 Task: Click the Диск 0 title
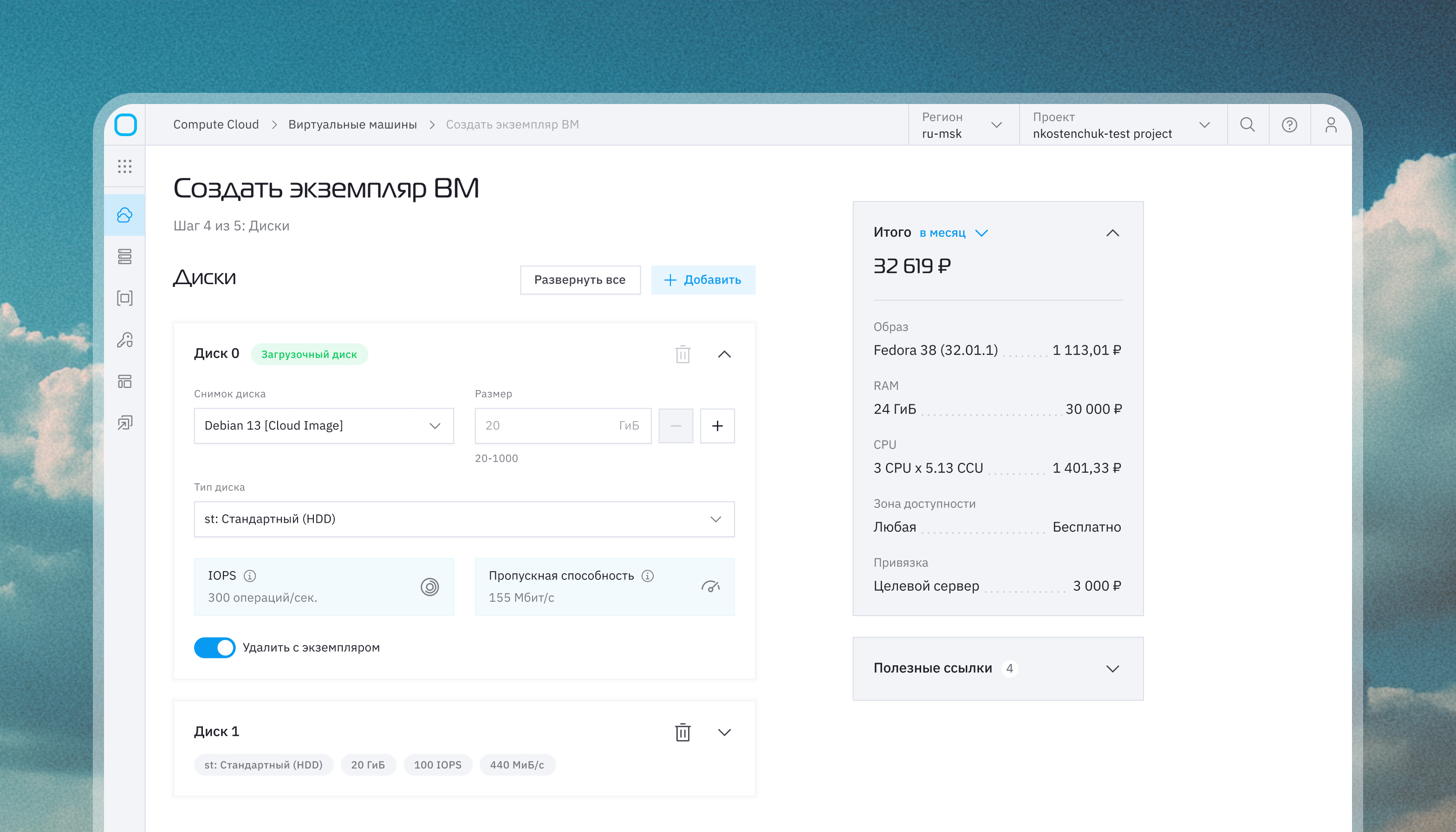[216, 354]
